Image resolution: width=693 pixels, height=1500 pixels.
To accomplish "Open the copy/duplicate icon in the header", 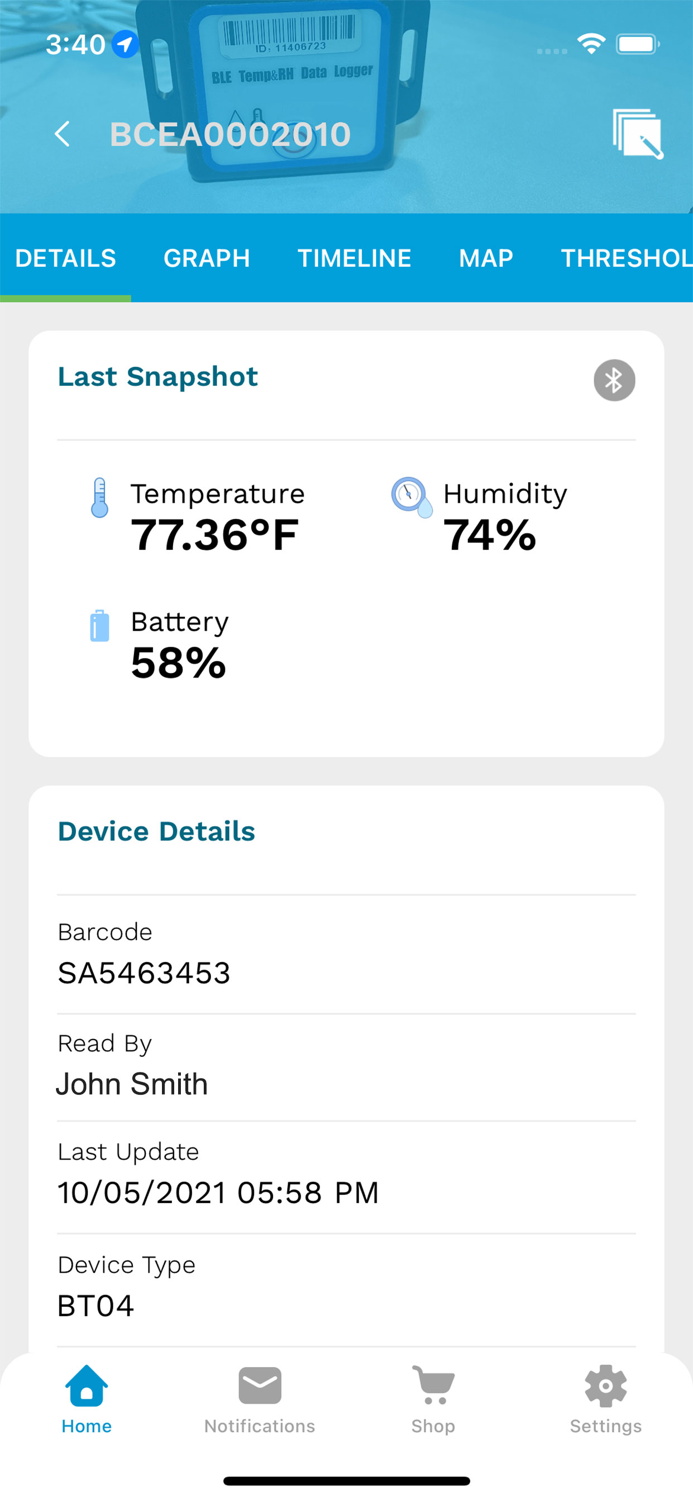I will tap(637, 133).
